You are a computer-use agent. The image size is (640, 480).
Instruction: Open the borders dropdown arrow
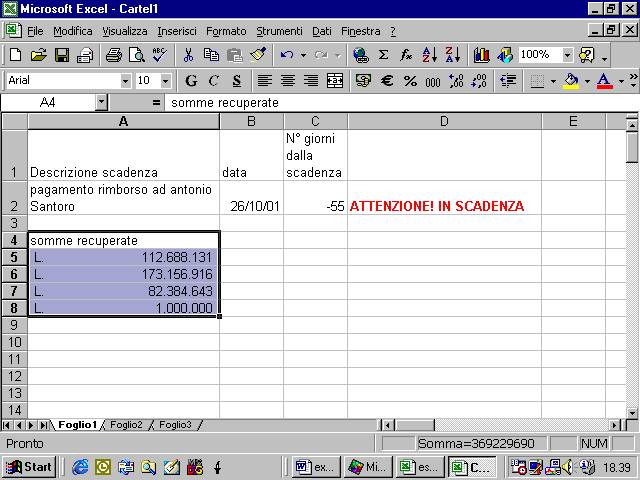[553, 81]
